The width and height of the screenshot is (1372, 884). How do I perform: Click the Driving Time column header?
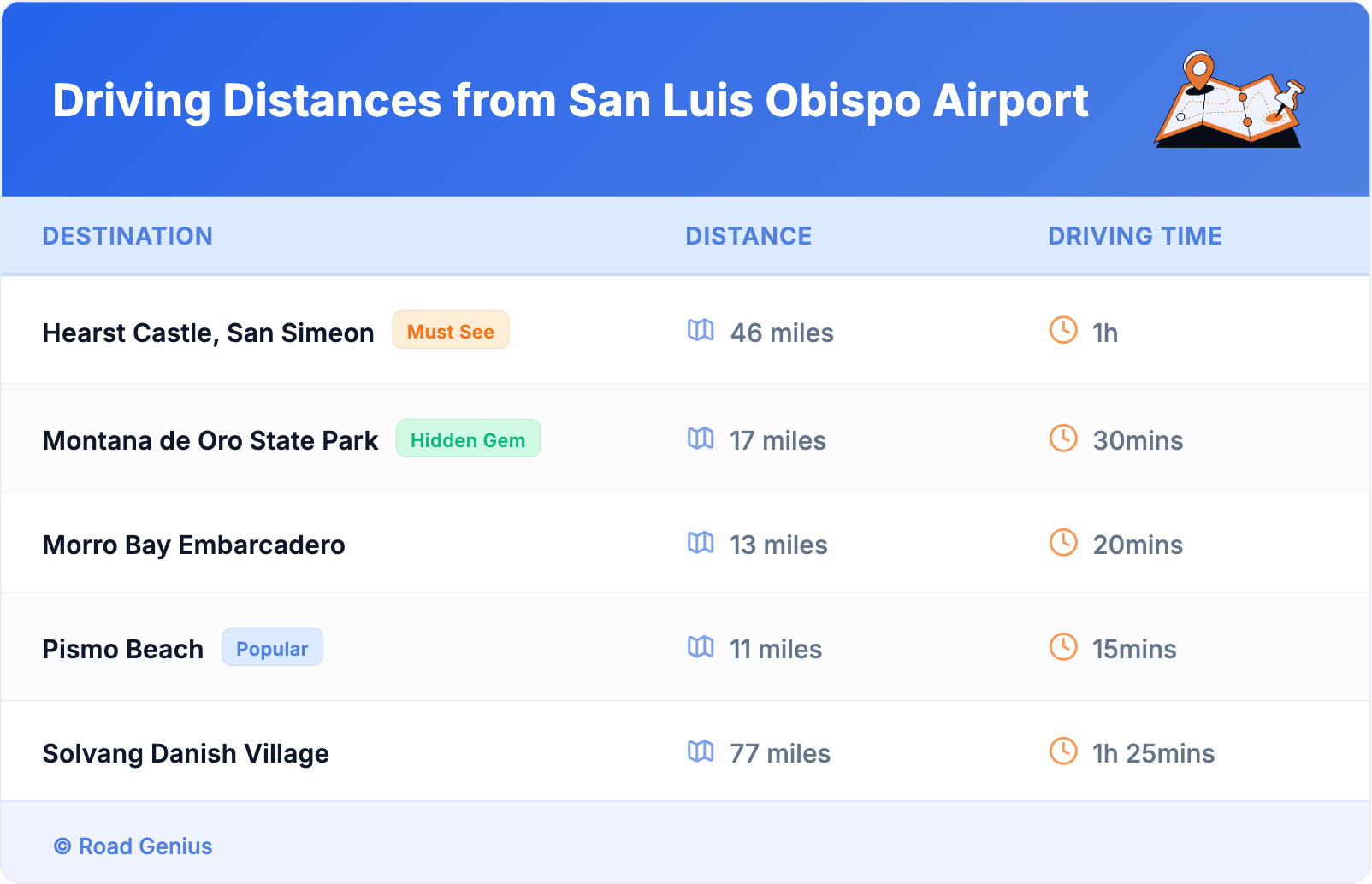(x=1135, y=236)
